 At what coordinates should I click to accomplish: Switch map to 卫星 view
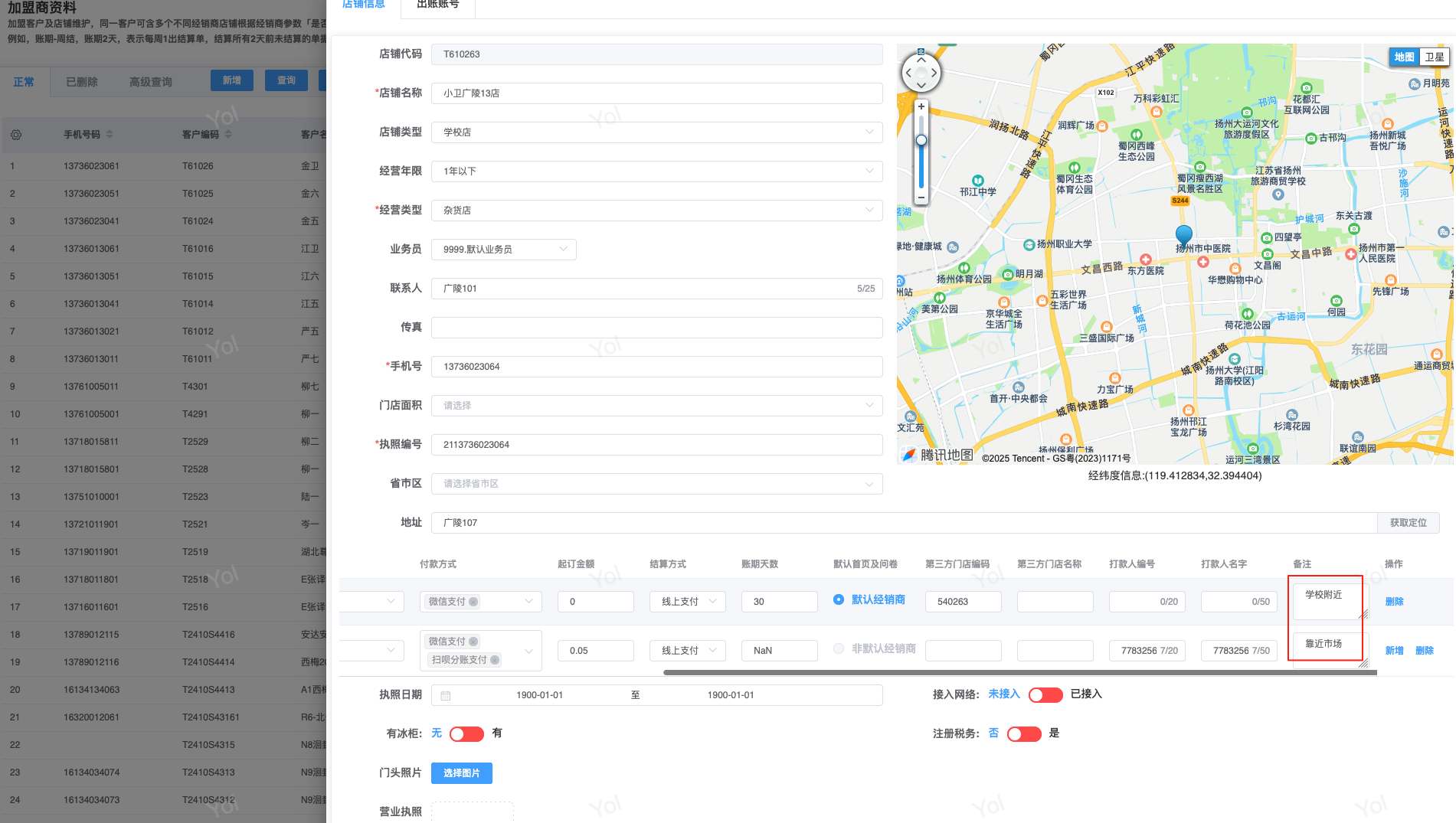(x=1435, y=57)
